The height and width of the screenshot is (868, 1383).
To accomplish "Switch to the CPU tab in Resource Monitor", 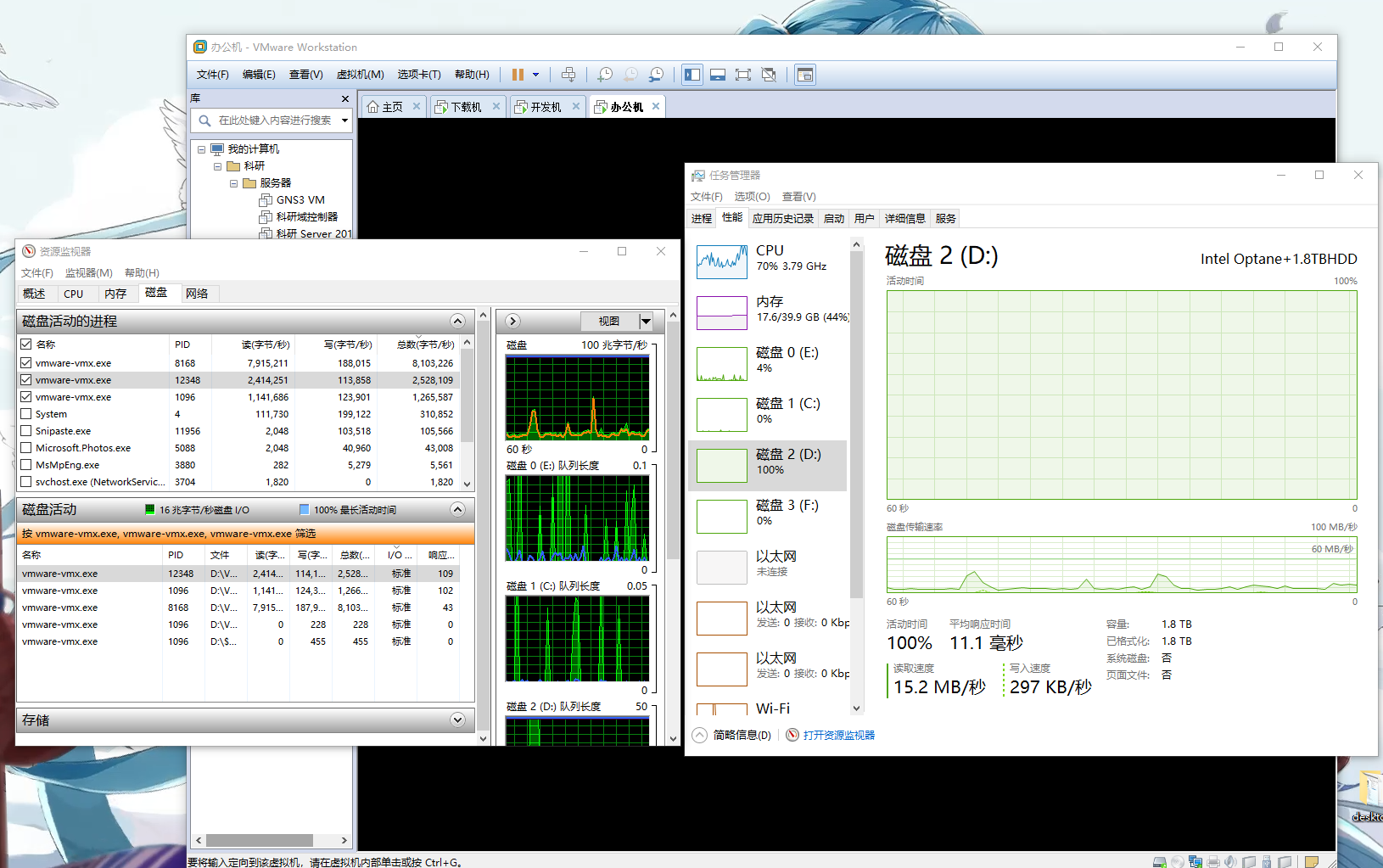I will pyautogui.click(x=75, y=293).
